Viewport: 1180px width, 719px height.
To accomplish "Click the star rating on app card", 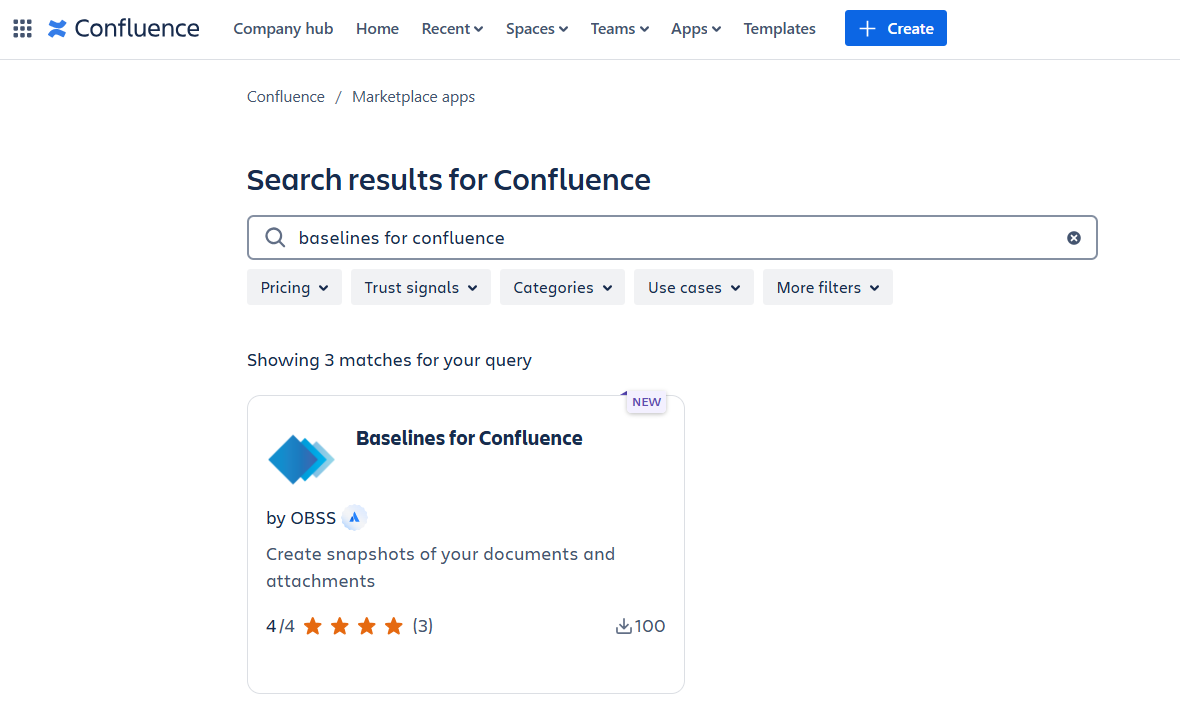I will 352,626.
